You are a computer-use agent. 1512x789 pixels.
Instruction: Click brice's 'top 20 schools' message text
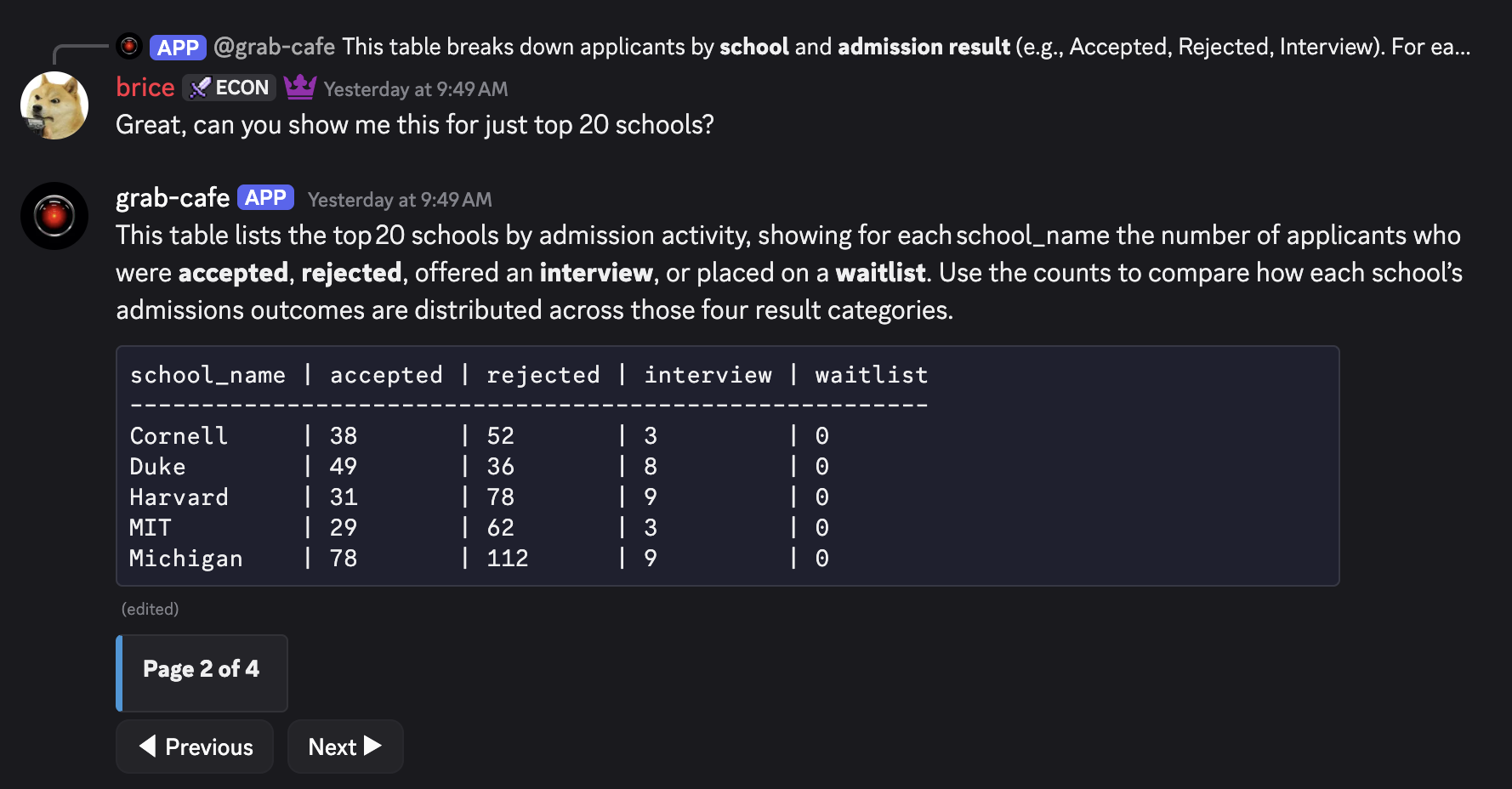click(x=415, y=125)
